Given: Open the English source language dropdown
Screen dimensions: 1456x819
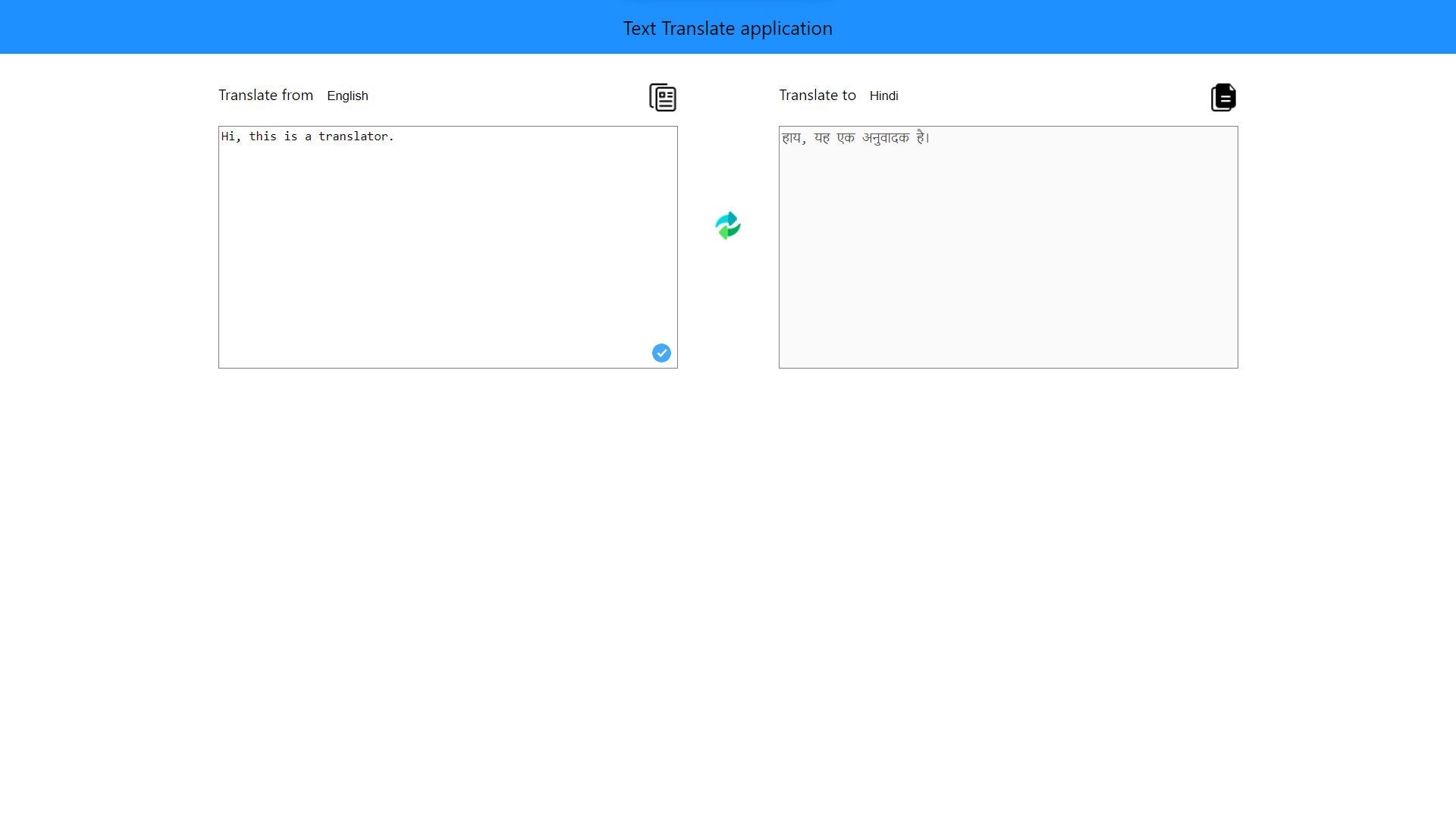Looking at the screenshot, I should (x=347, y=96).
